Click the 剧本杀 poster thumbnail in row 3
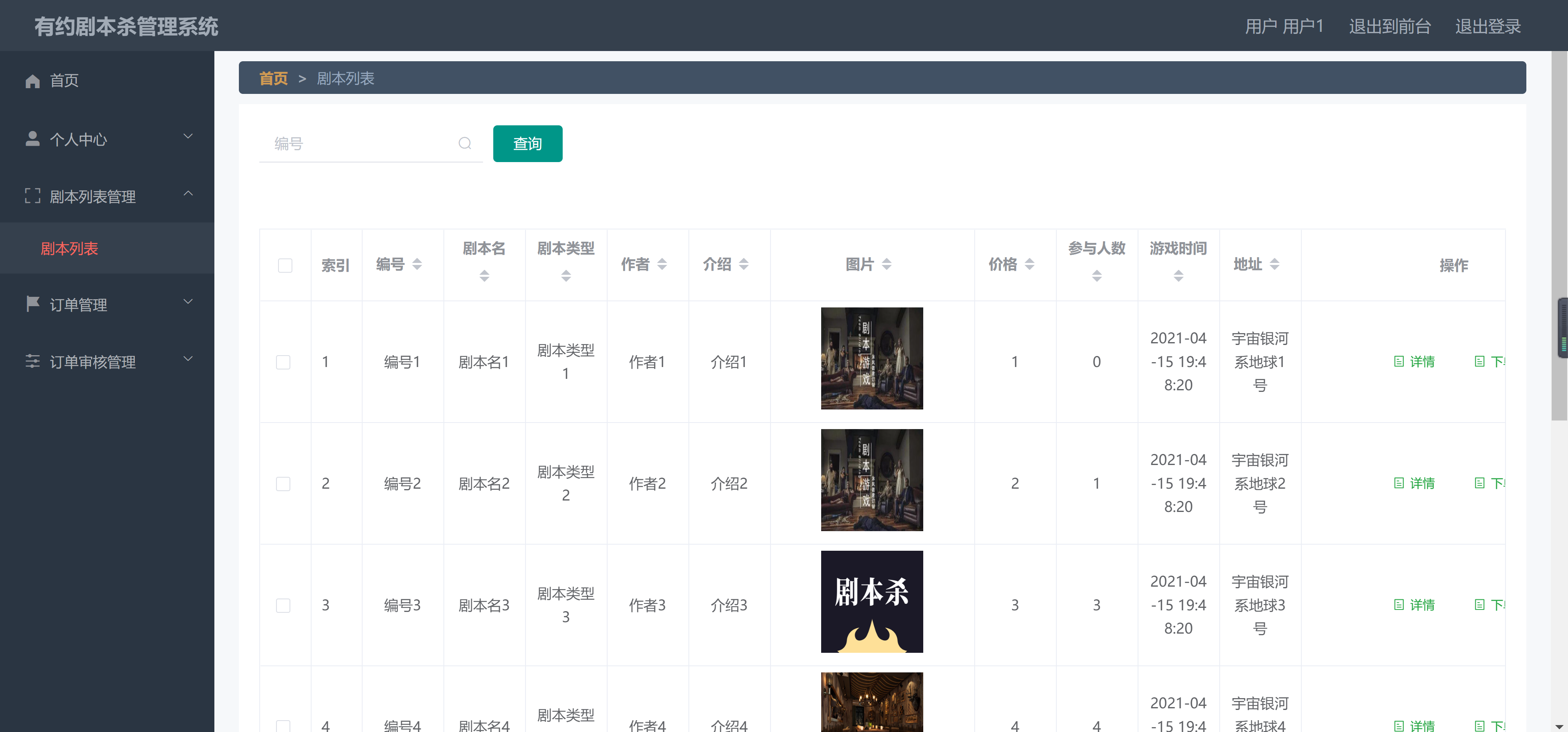The height and width of the screenshot is (732, 1568). (x=872, y=602)
